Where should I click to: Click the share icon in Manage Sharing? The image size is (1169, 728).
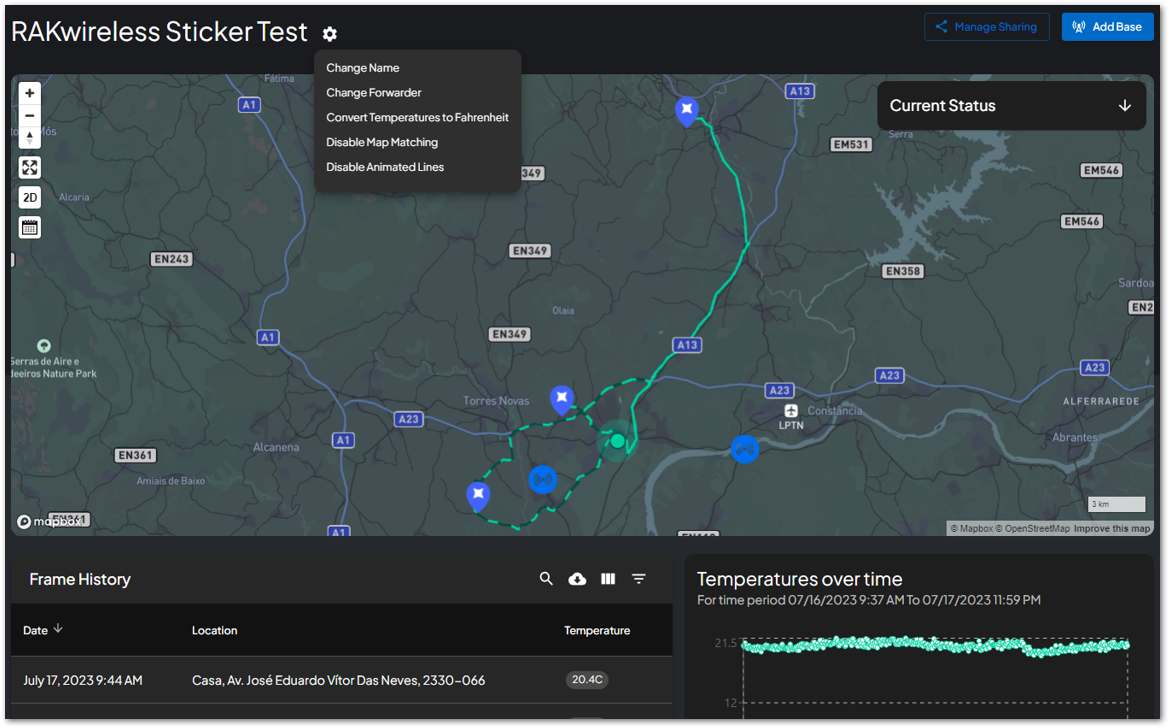coord(942,27)
